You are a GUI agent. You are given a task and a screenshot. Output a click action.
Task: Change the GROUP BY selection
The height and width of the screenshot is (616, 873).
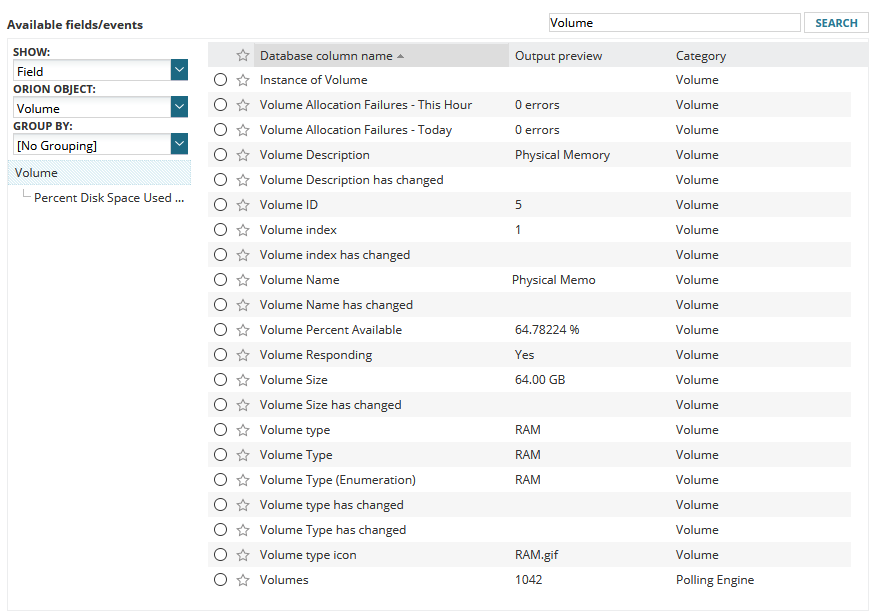click(178, 143)
